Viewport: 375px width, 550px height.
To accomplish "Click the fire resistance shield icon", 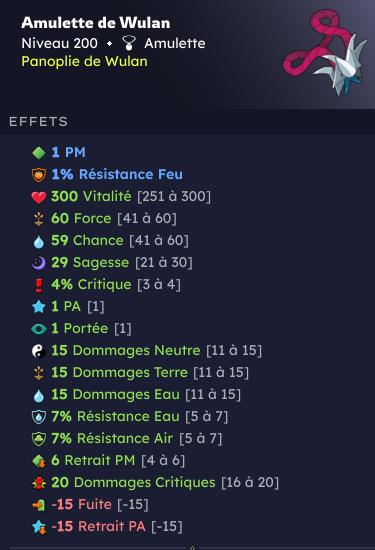I will 39,175.
